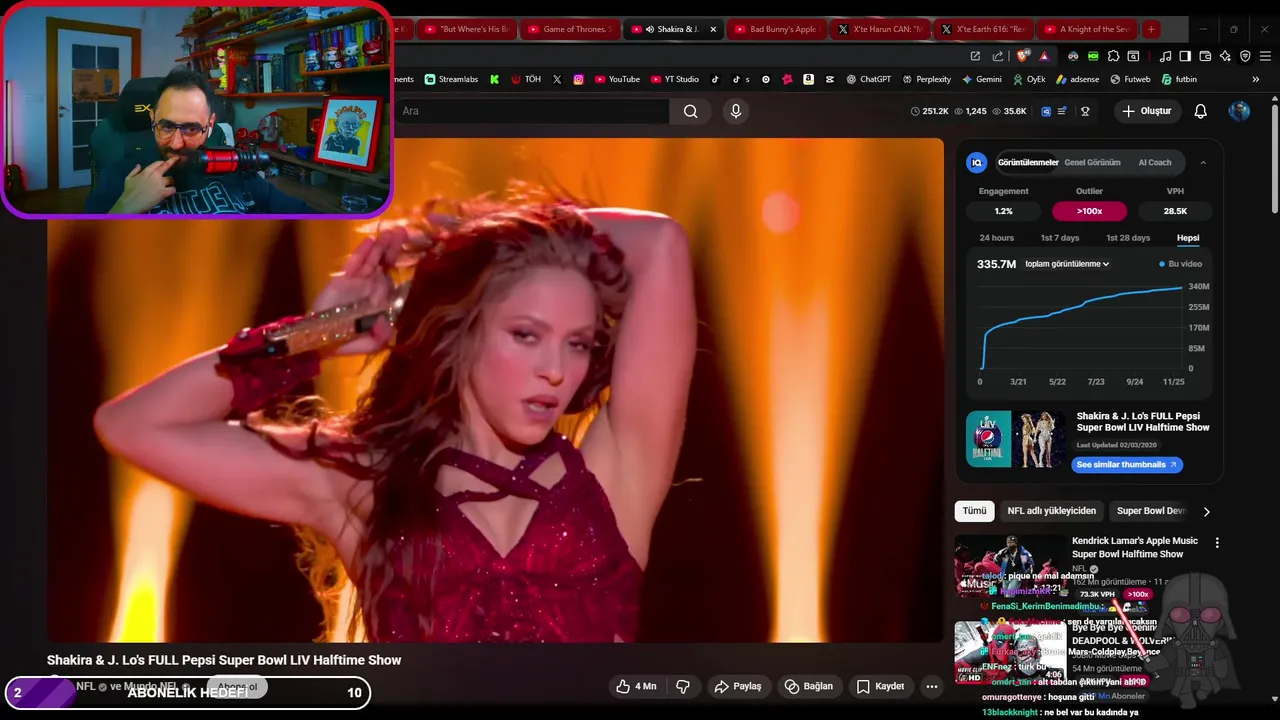Screen dimensions: 1280x720
Task: Open more actions ellipsis under the video
Action: click(932, 686)
